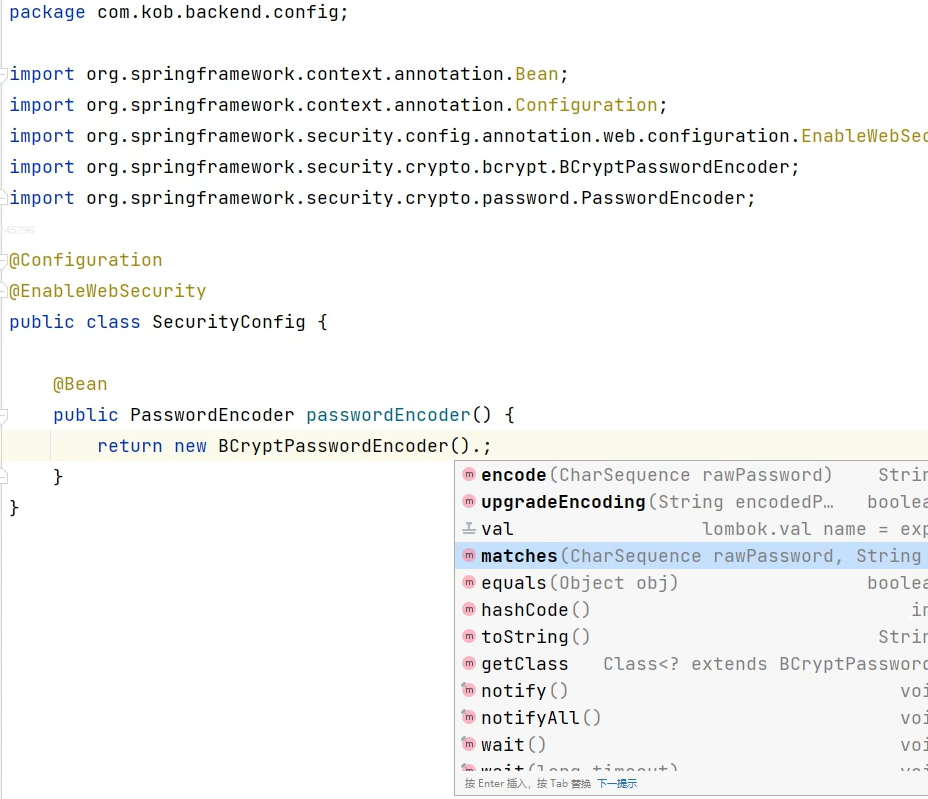Click the public keyword before class
The image size is (928, 799).
[x=42, y=322]
